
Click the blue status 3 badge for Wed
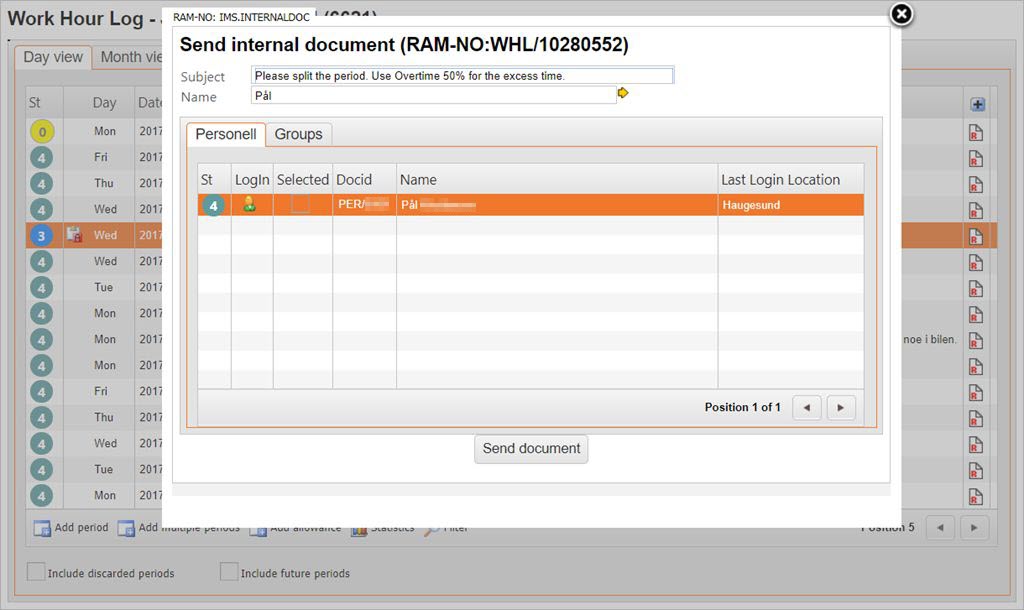click(41, 236)
